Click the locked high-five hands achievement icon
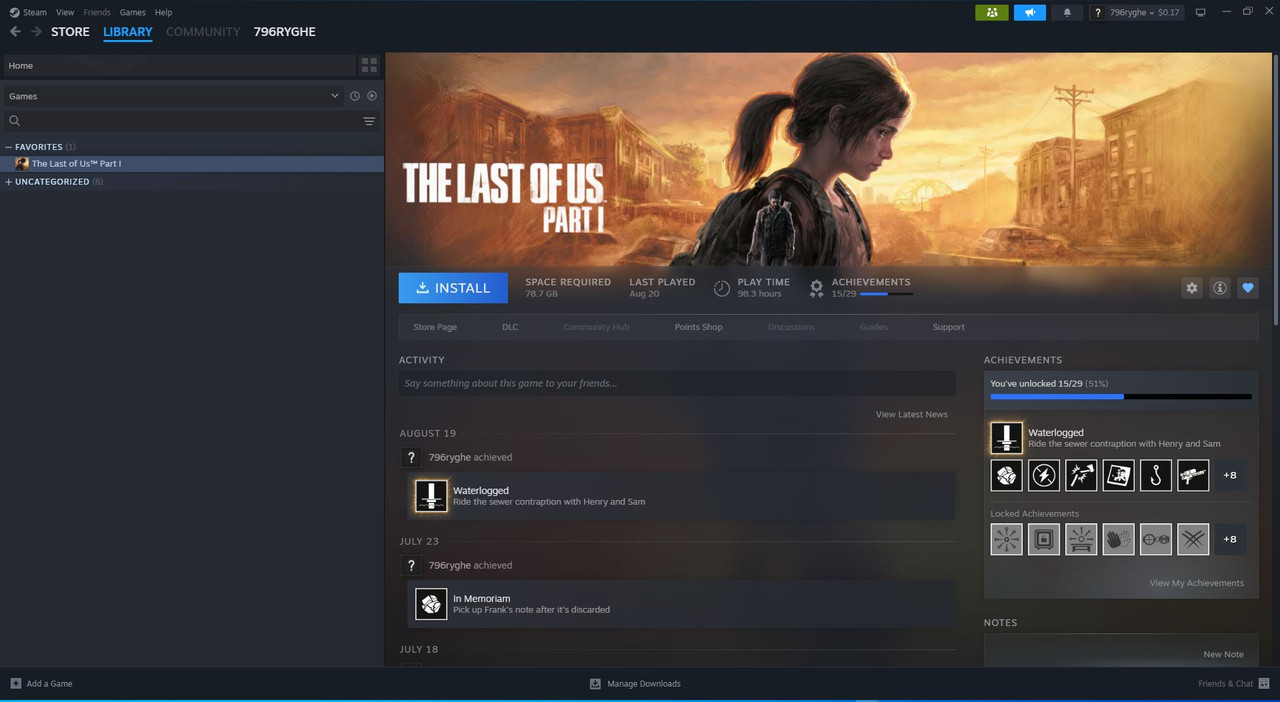Viewport: 1280px width, 702px height. (x=1118, y=539)
